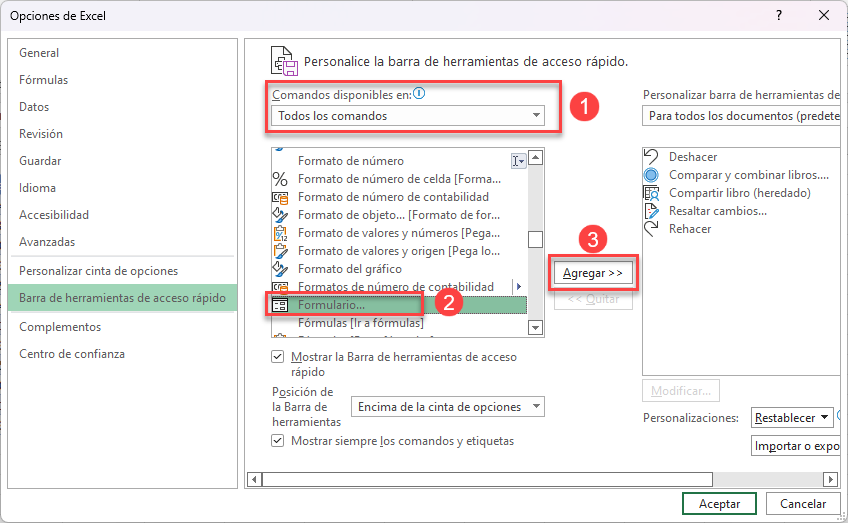Click the command list scroll down arrow

click(x=535, y=328)
